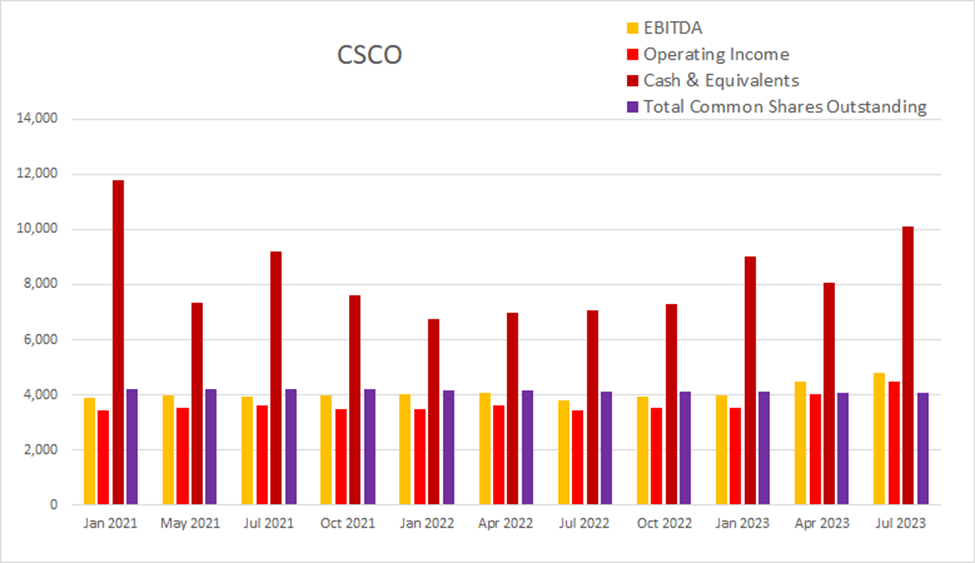Select the Jan 2023 Cash & Equivalents bar
The width and height of the screenshot is (975, 563).
[751, 380]
